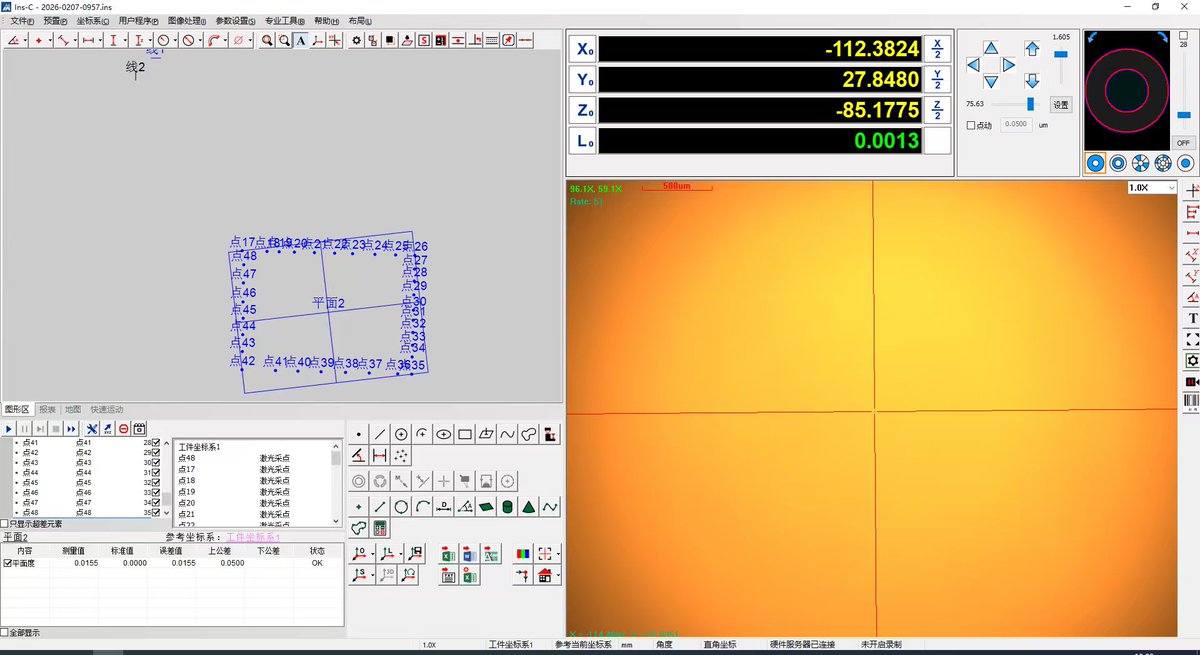
Task: Open the 图像处理 menu
Action: [x=186, y=20]
